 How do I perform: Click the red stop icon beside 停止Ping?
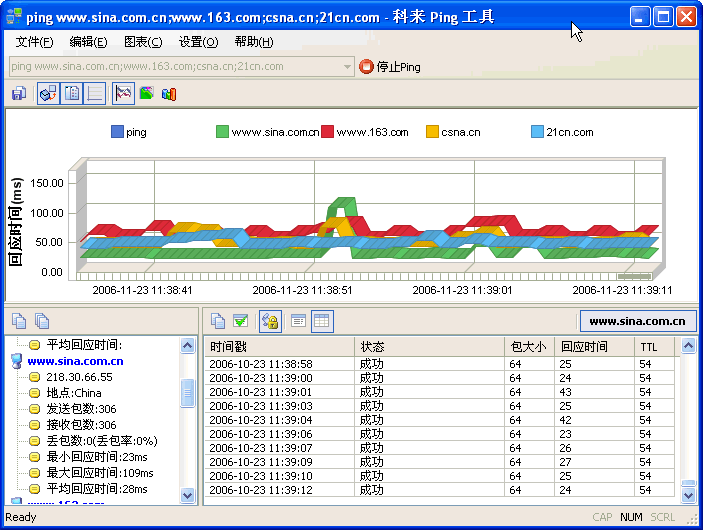(x=366, y=67)
